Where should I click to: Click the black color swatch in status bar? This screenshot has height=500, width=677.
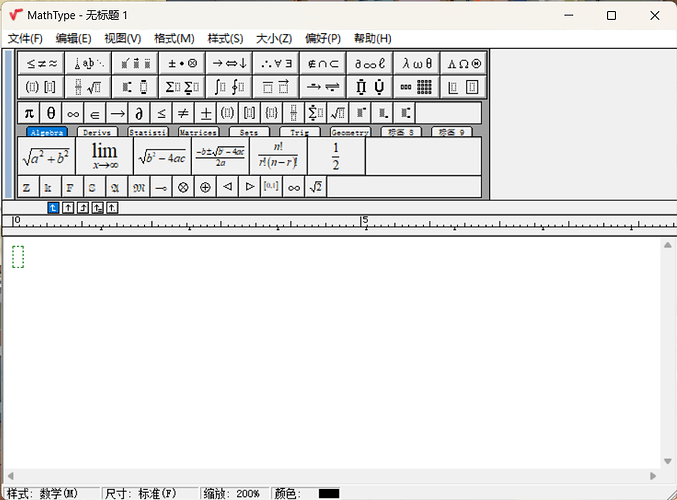(329, 494)
